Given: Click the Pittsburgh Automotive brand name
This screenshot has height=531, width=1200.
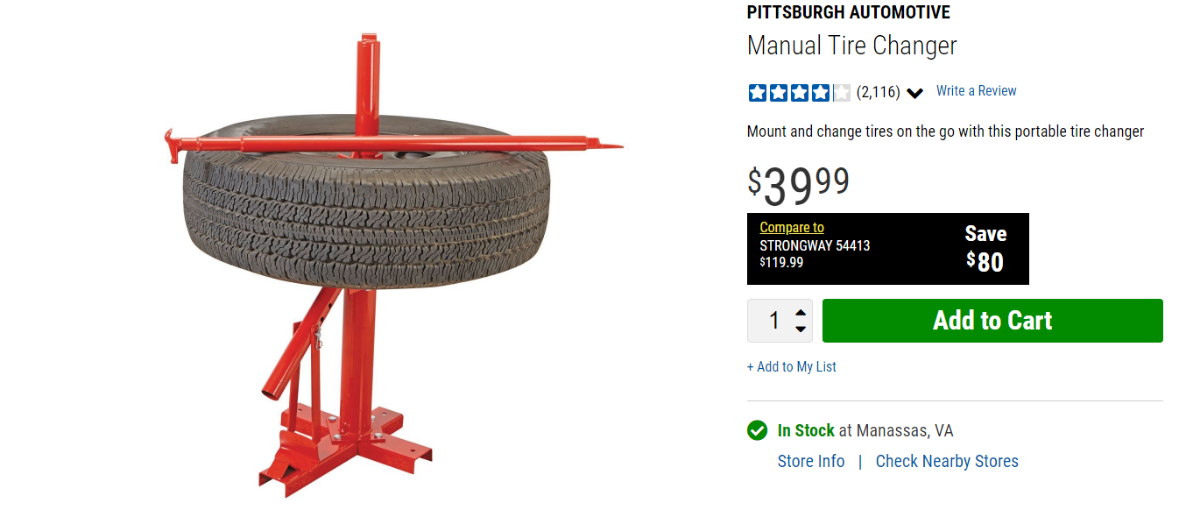Looking at the screenshot, I should 849,13.
